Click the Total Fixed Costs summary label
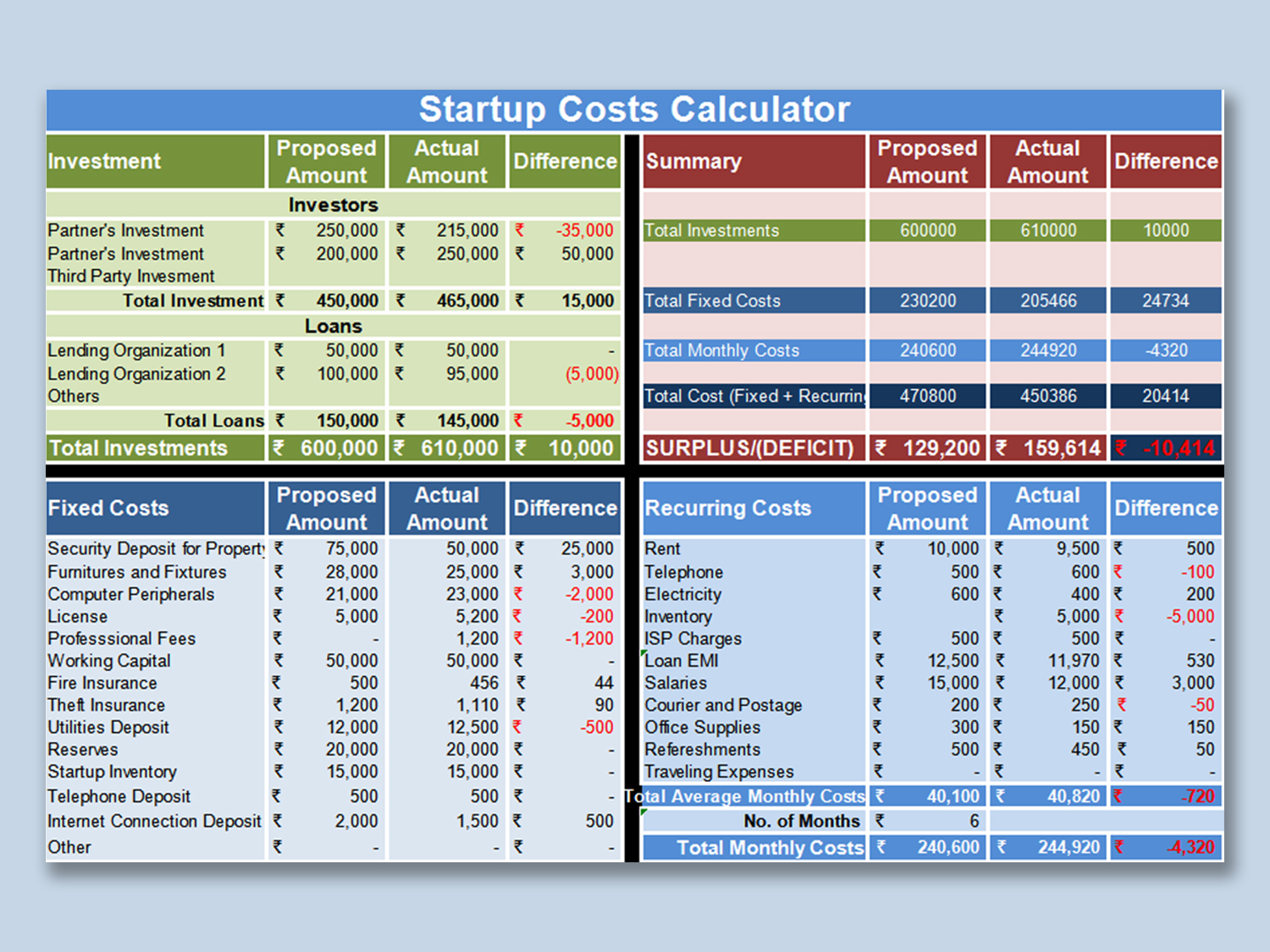The width and height of the screenshot is (1270, 952). click(x=712, y=300)
